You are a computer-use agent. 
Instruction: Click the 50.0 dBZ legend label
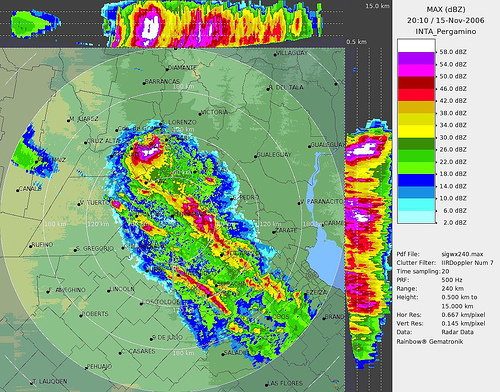coord(453,76)
